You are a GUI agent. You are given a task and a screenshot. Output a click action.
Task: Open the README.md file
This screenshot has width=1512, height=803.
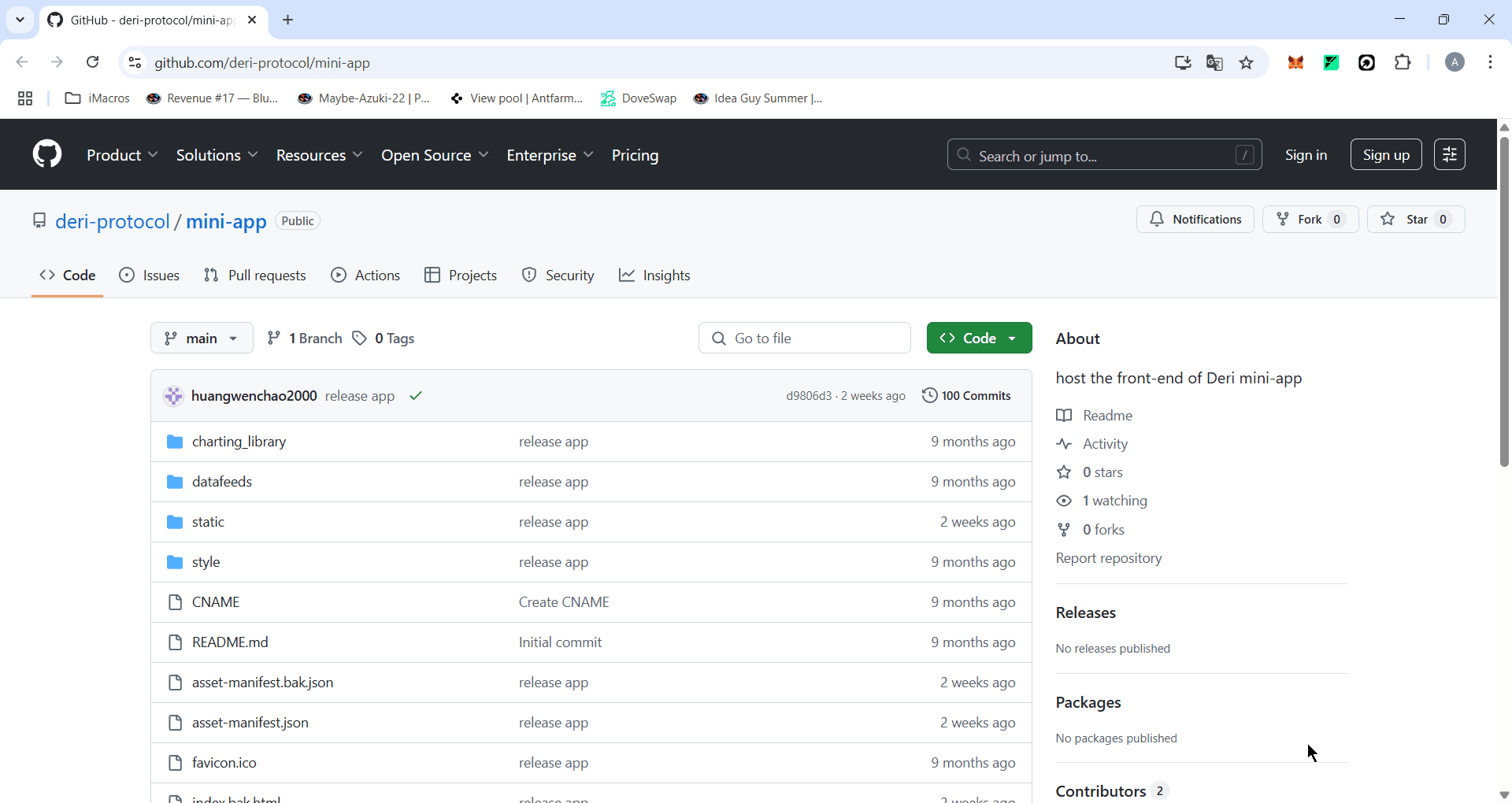tap(230, 642)
